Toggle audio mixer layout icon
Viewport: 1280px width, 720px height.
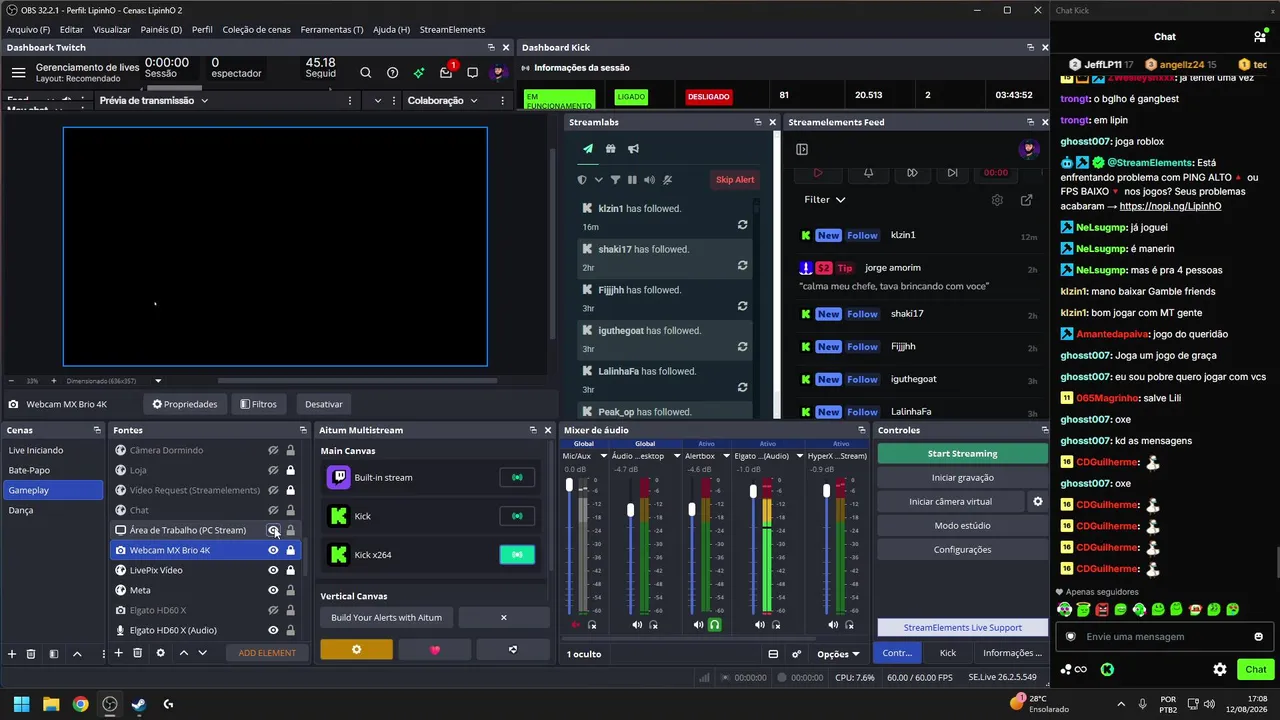773,654
